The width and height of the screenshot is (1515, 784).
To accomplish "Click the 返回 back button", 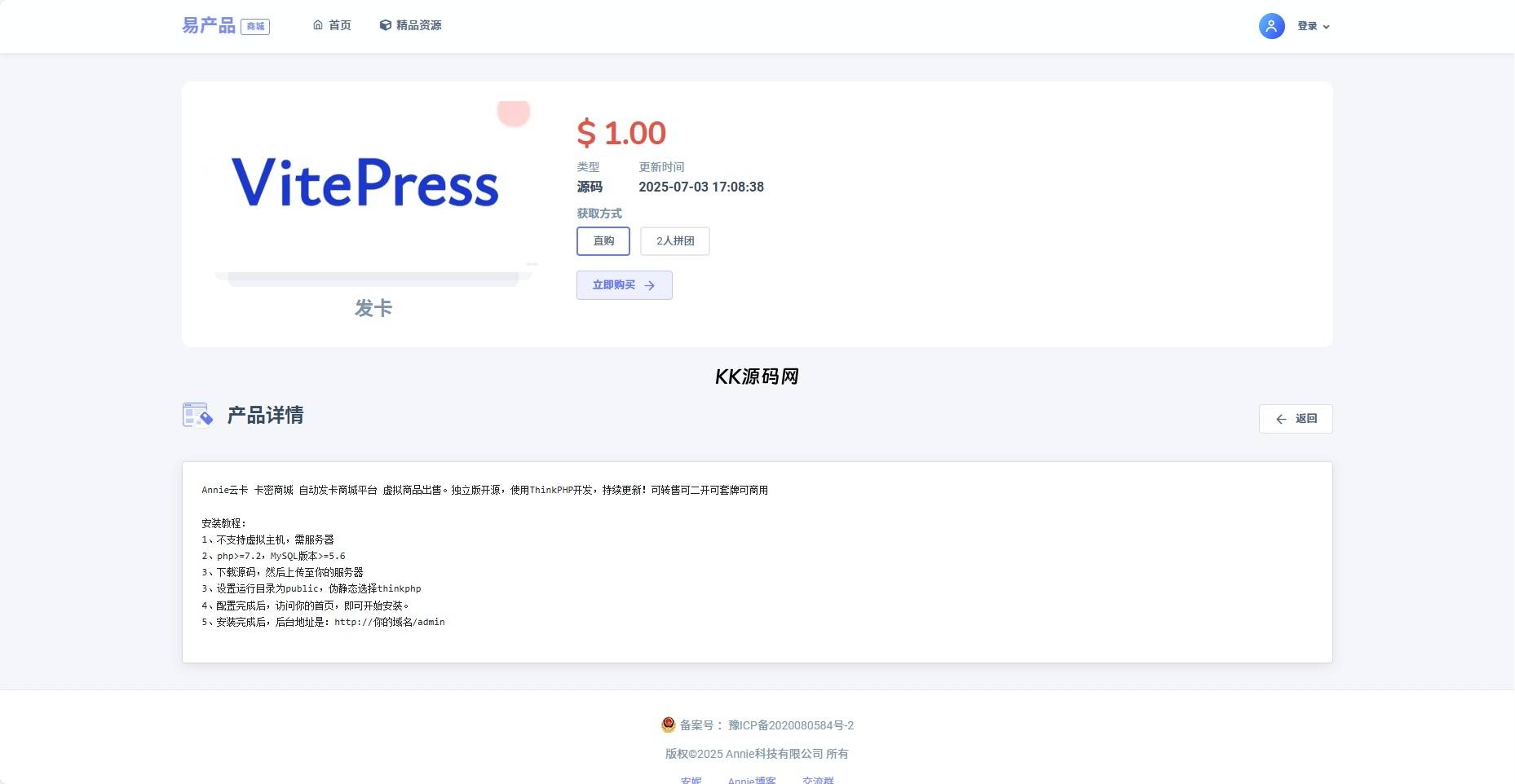I will coord(1296,419).
